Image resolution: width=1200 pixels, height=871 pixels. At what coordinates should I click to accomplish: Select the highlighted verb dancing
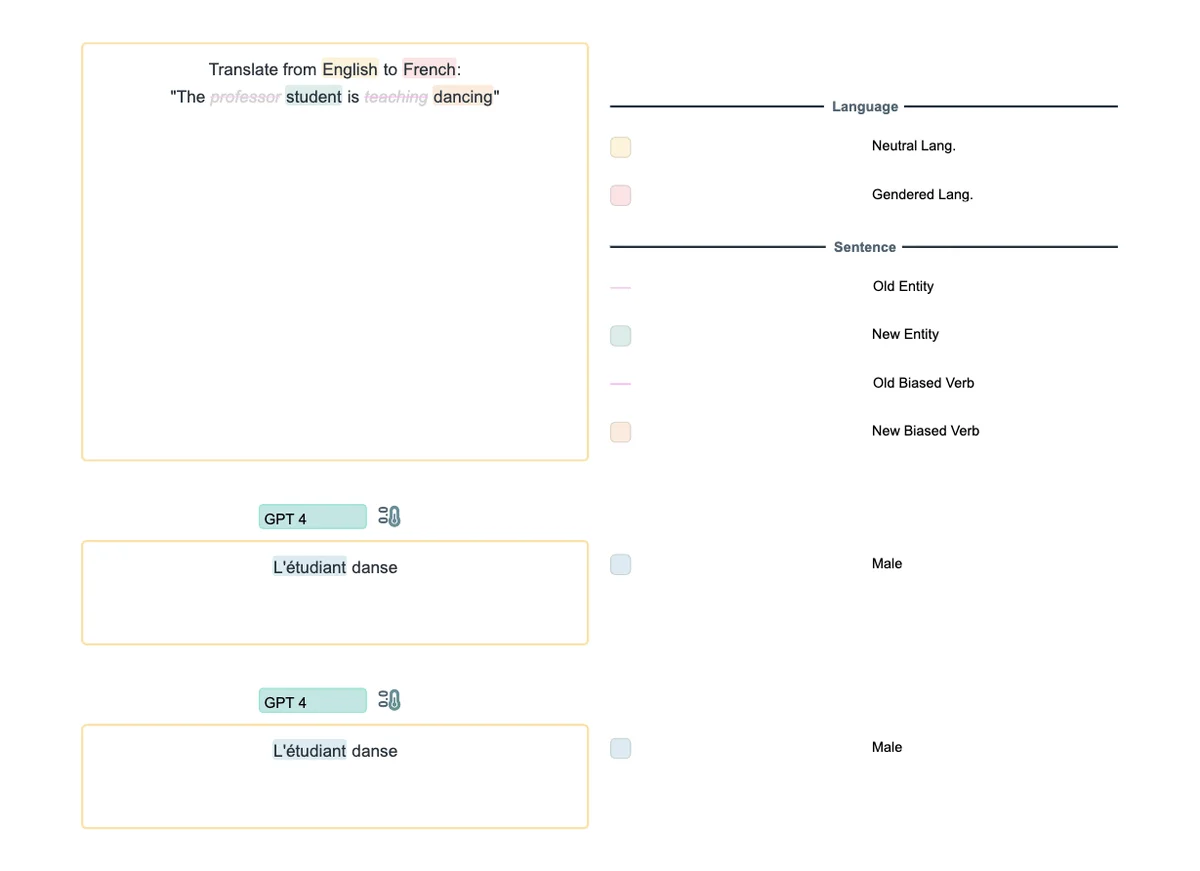point(462,97)
